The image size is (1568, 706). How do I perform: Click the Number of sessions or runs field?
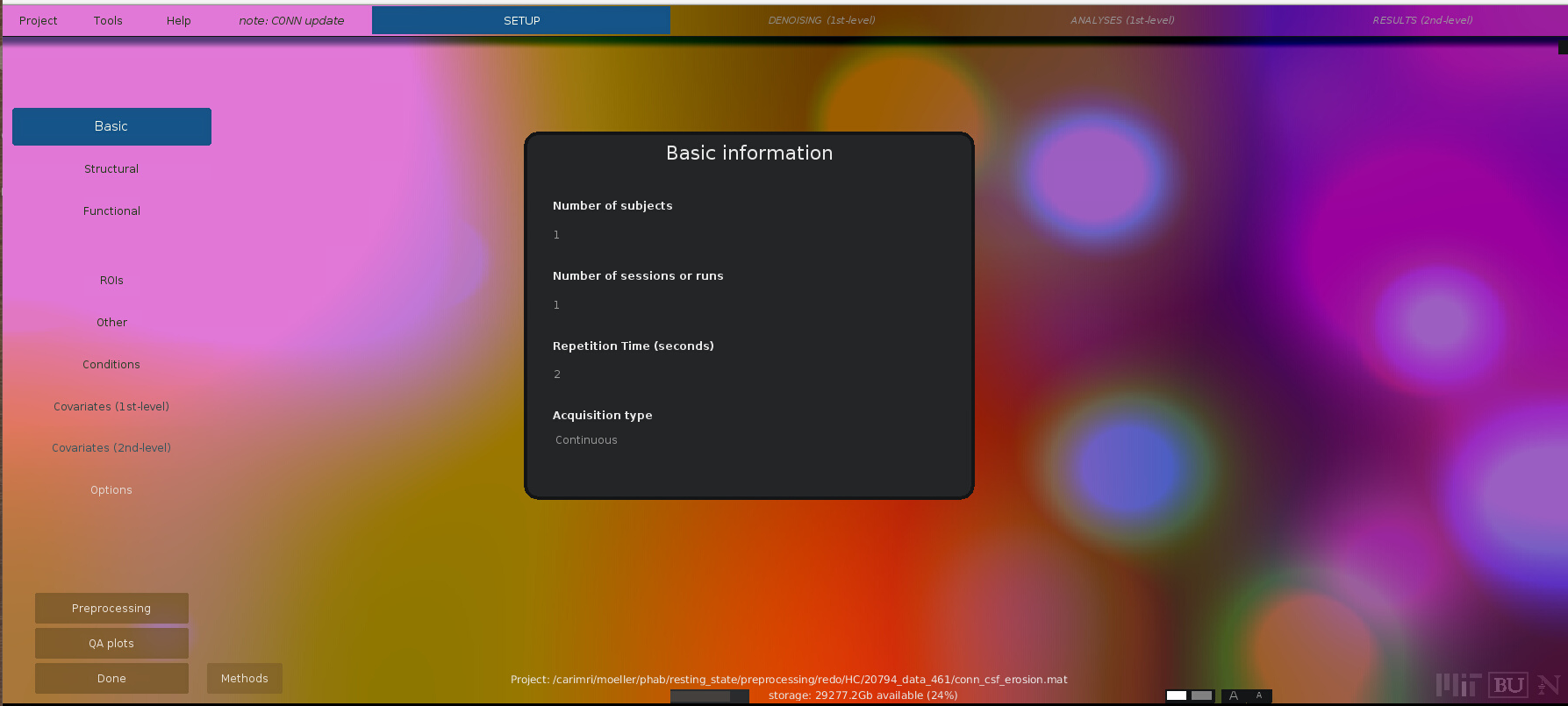556,305
